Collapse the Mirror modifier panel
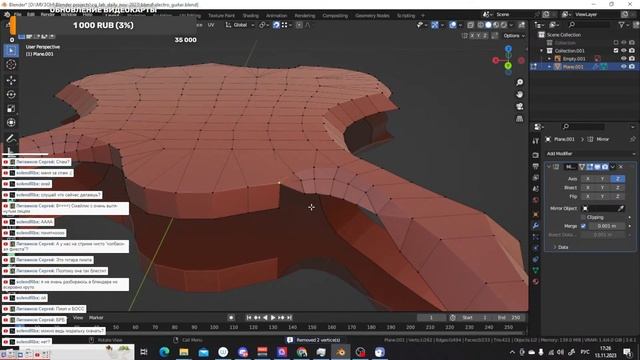This screenshot has height=360, width=640. [x=549, y=167]
